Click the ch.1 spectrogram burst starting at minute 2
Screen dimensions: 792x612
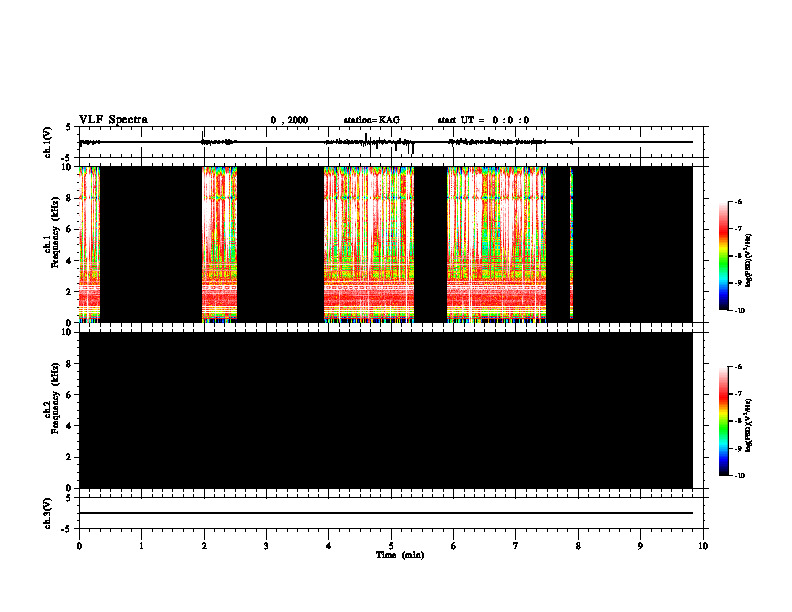click(x=219, y=244)
